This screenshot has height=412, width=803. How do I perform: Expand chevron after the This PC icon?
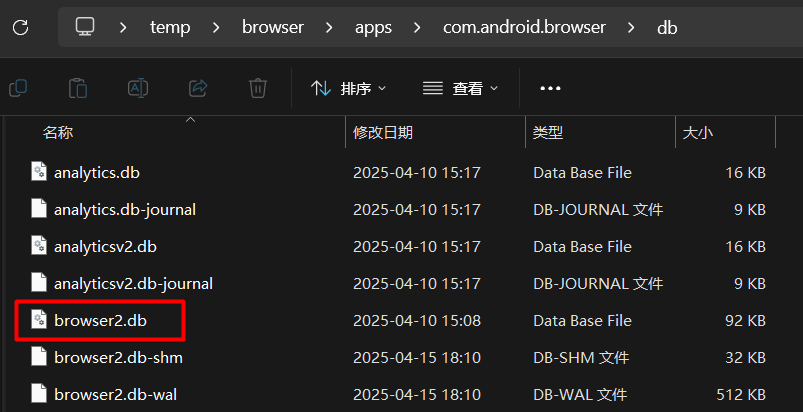tap(122, 27)
